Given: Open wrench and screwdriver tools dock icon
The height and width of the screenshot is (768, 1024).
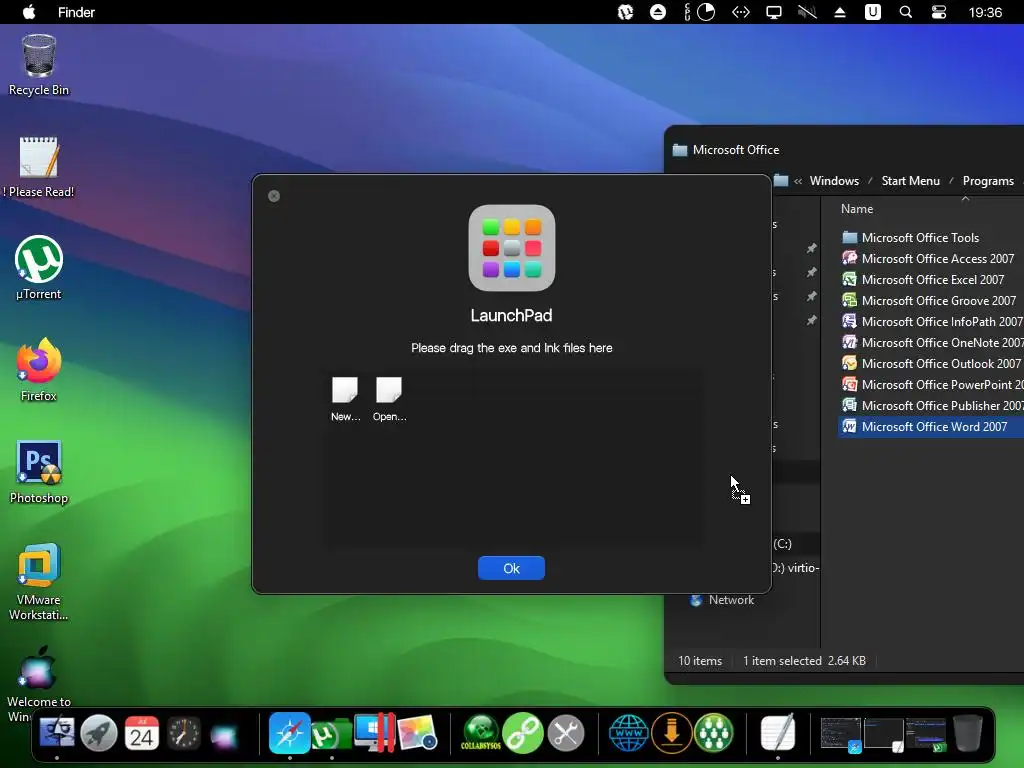Looking at the screenshot, I should [x=566, y=733].
